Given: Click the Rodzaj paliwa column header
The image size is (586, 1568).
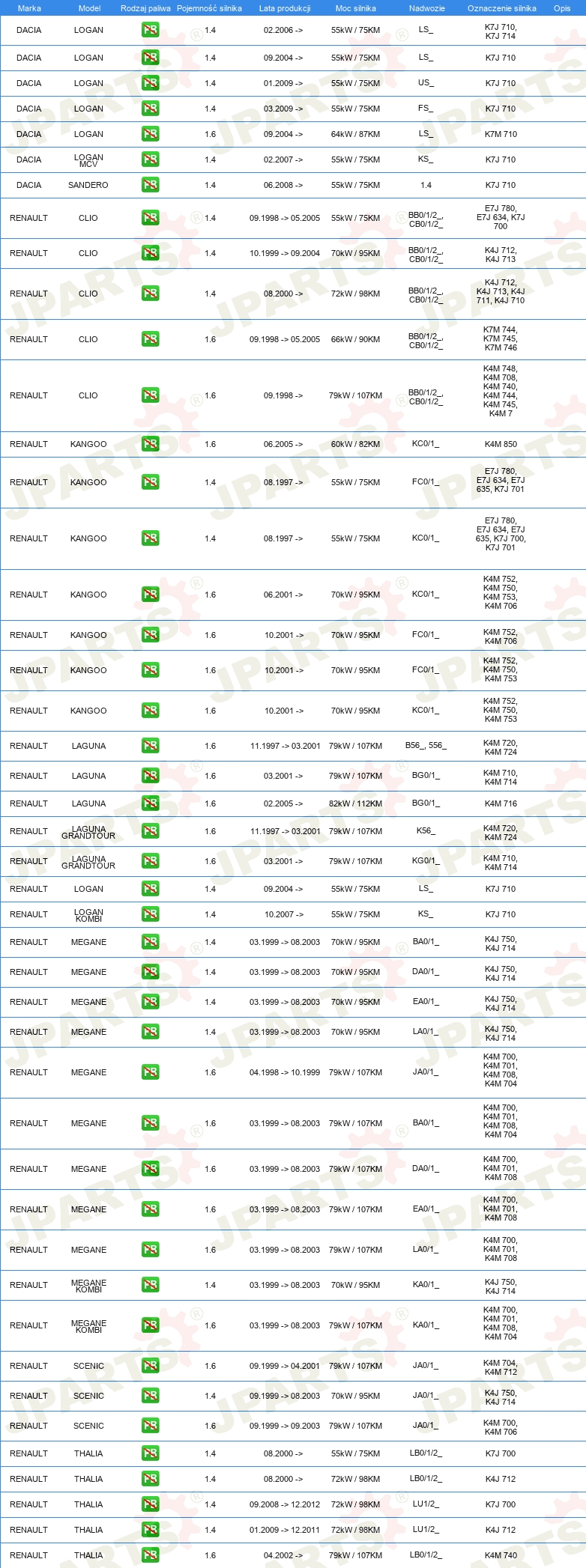Looking at the screenshot, I should point(145,8).
